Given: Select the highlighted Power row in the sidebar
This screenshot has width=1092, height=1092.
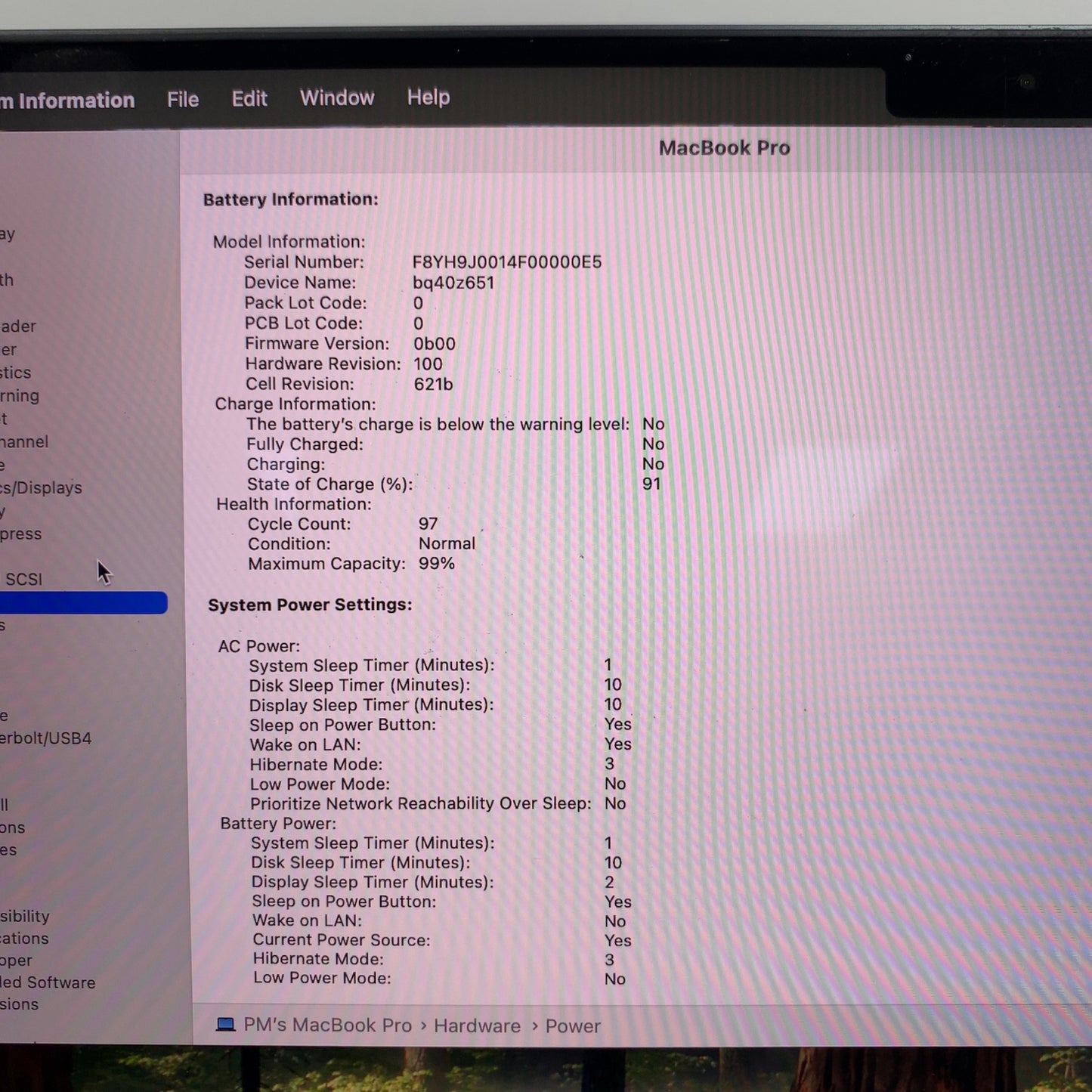Looking at the screenshot, I should coord(83,602).
